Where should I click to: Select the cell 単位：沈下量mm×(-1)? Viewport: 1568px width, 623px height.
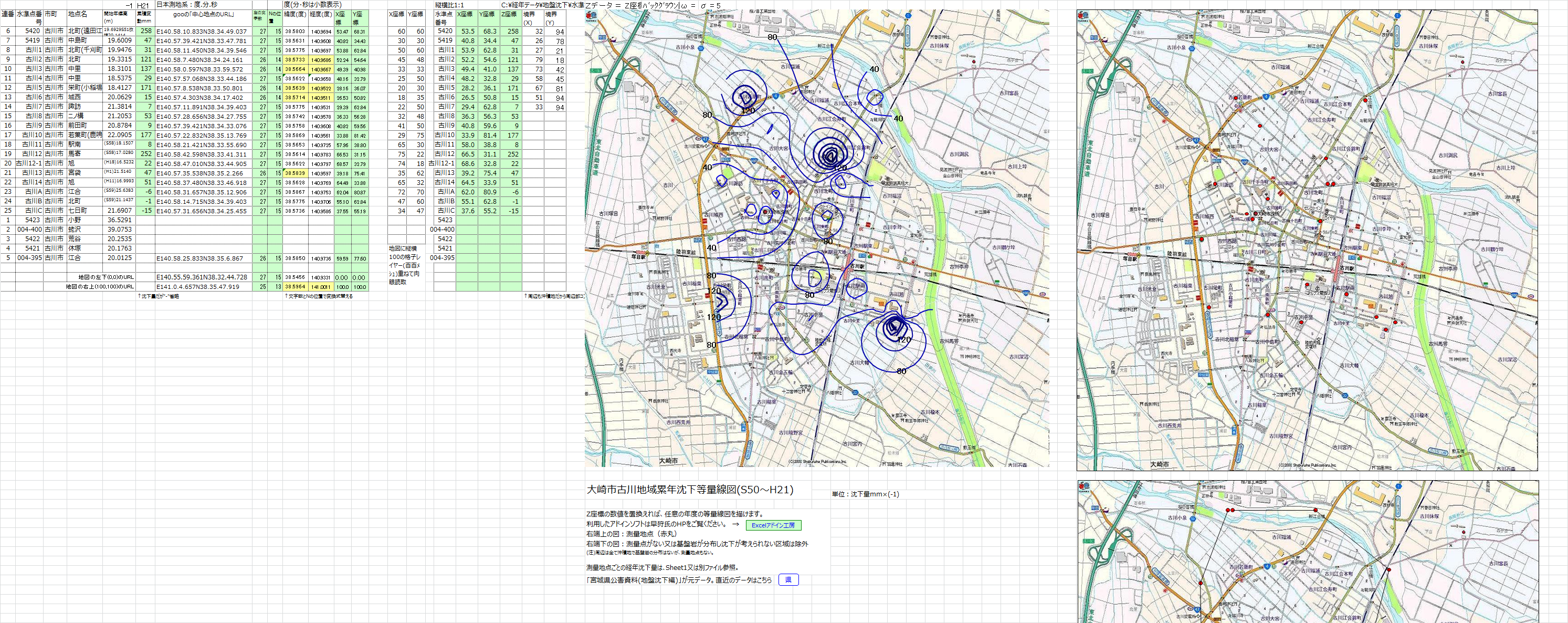[865, 494]
